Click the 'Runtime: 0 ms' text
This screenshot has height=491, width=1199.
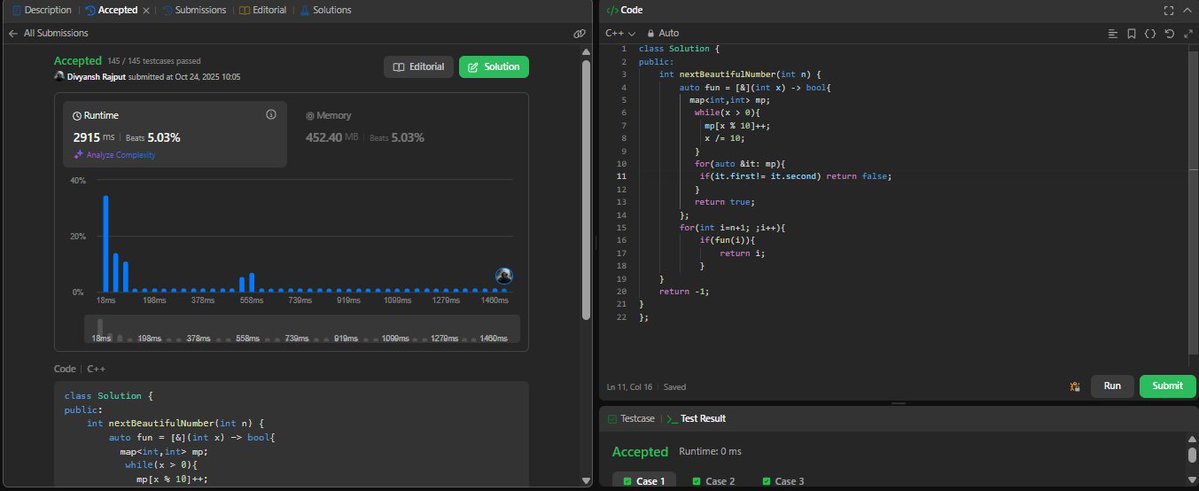tap(710, 451)
